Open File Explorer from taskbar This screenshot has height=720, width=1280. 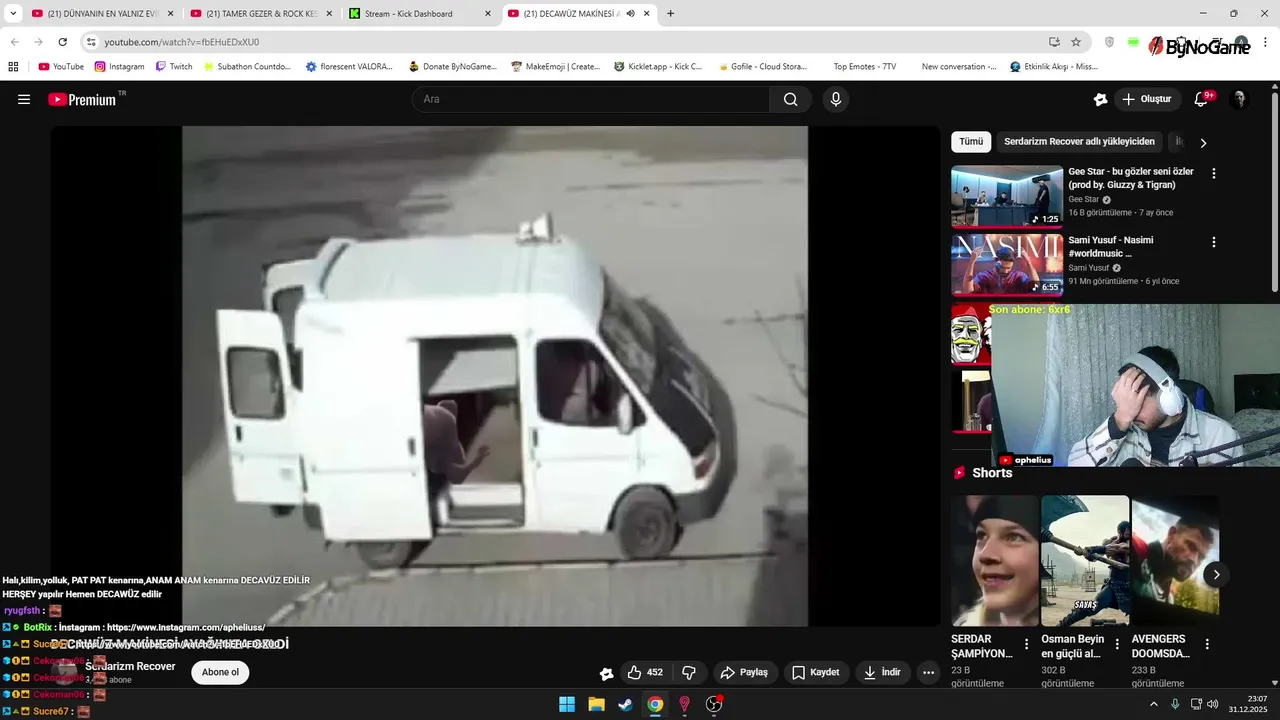596,704
